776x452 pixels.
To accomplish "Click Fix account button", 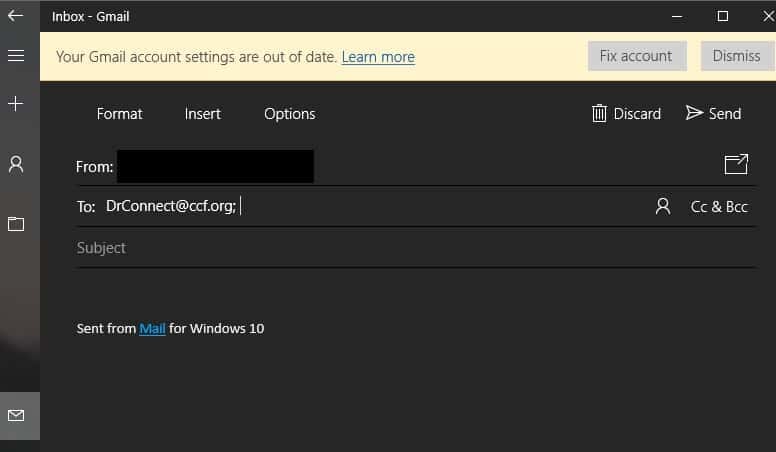I will tap(637, 56).
